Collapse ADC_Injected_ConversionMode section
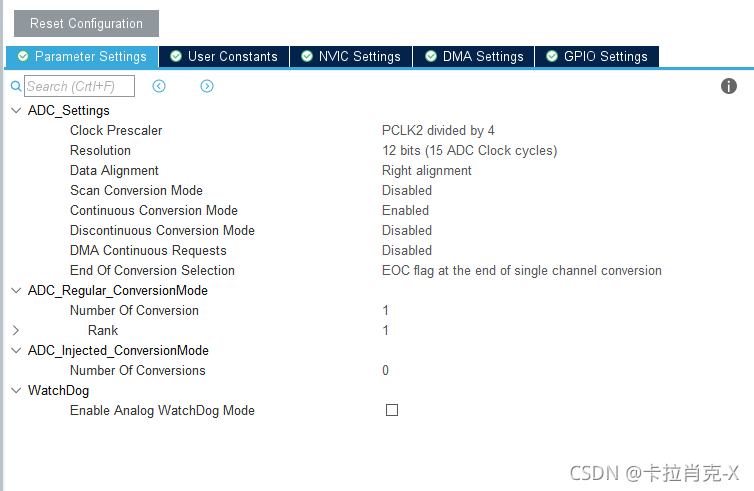The image size is (754, 491). point(16,351)
